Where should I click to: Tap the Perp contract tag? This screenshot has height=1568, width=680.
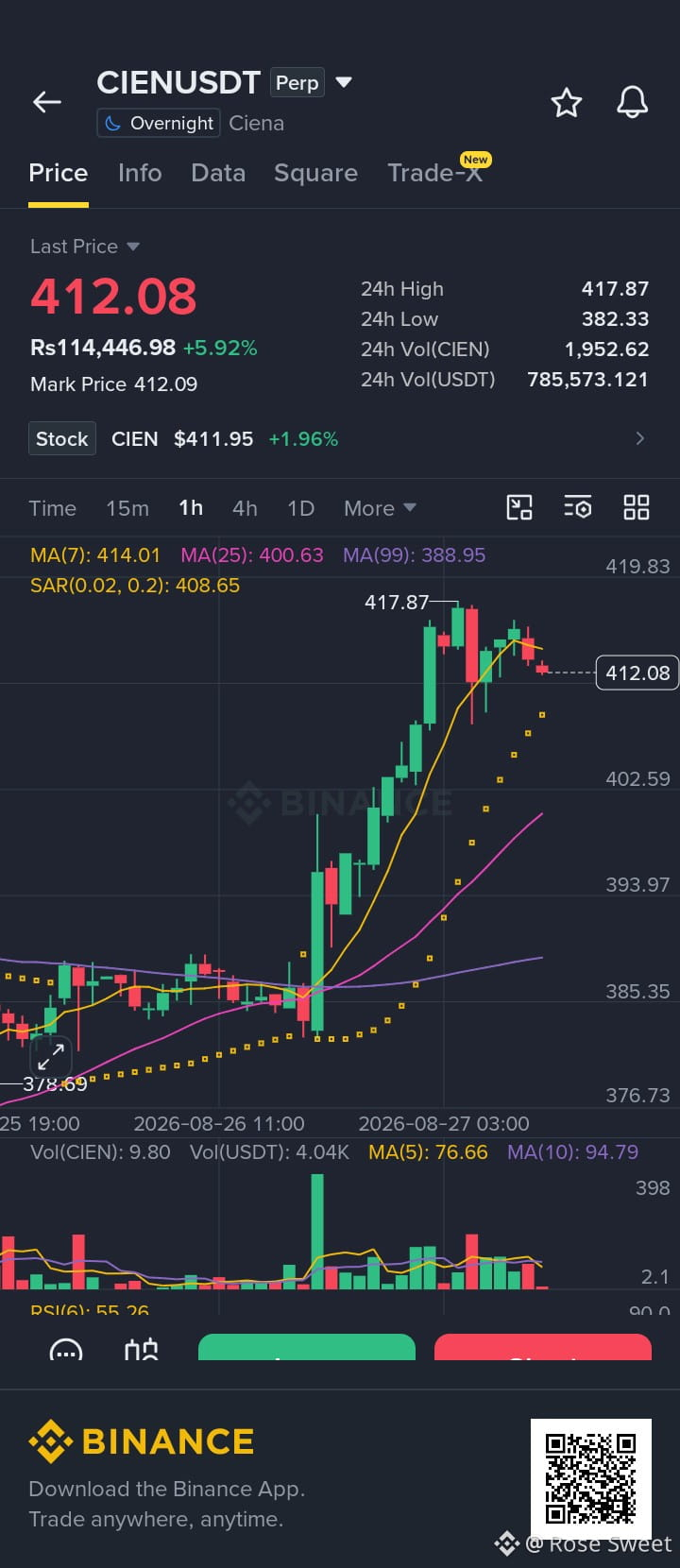pyautogui.click(x=297, y=83)
